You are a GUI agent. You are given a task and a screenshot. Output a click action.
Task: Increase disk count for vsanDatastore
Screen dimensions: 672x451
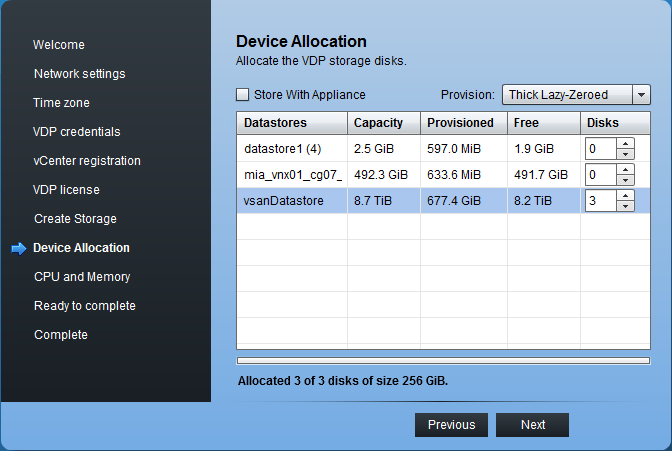point(626,195)
